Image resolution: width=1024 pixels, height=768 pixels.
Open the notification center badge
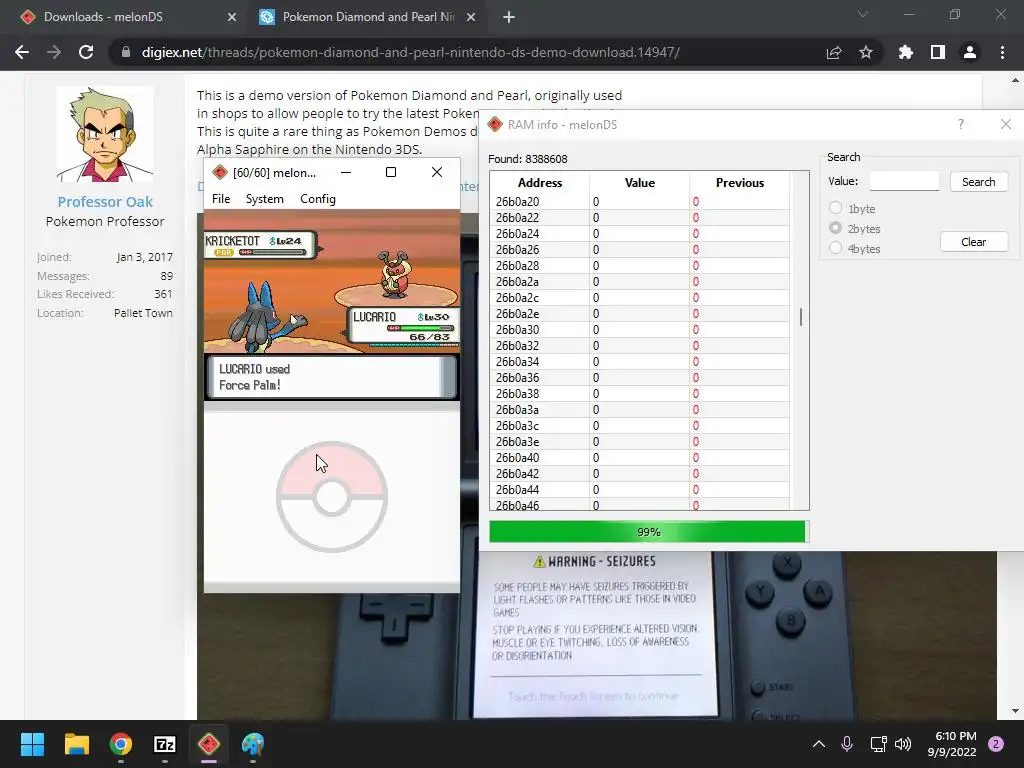(x=996, y=744)
